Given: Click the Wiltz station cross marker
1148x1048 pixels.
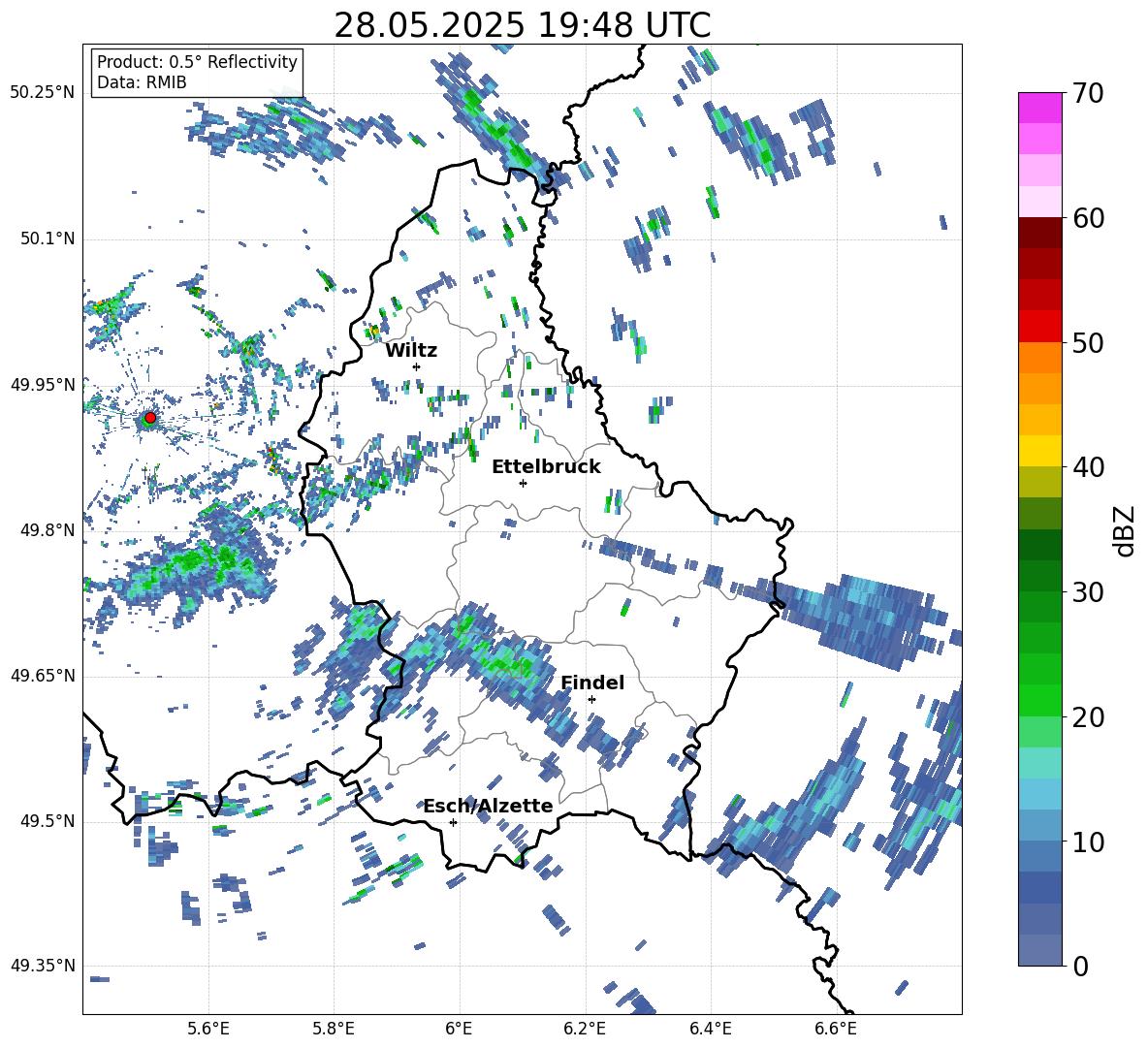Looking at the screenshot, I should click(x=417, y=366).
